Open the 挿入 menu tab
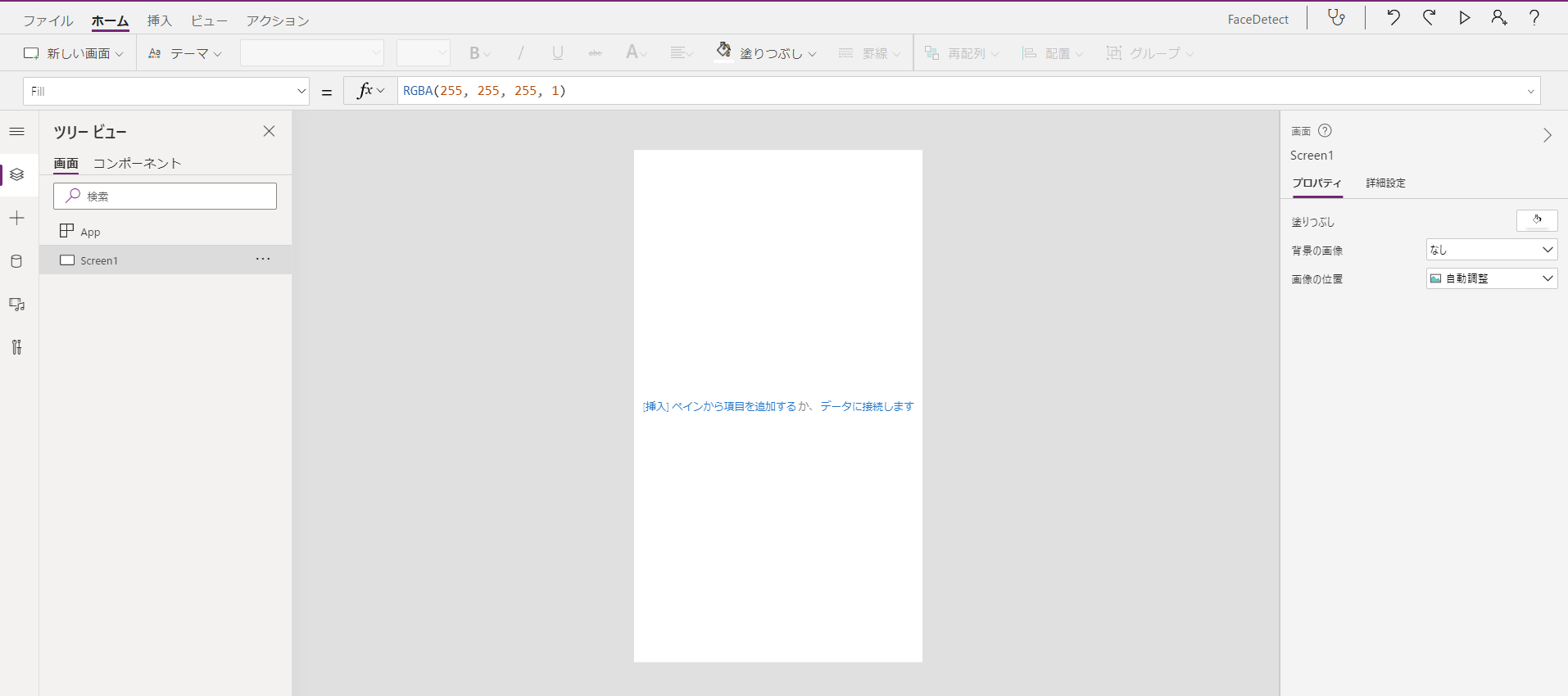This screenshot has width=1568, height=696. pyautogui.click(x=160, y=20)
